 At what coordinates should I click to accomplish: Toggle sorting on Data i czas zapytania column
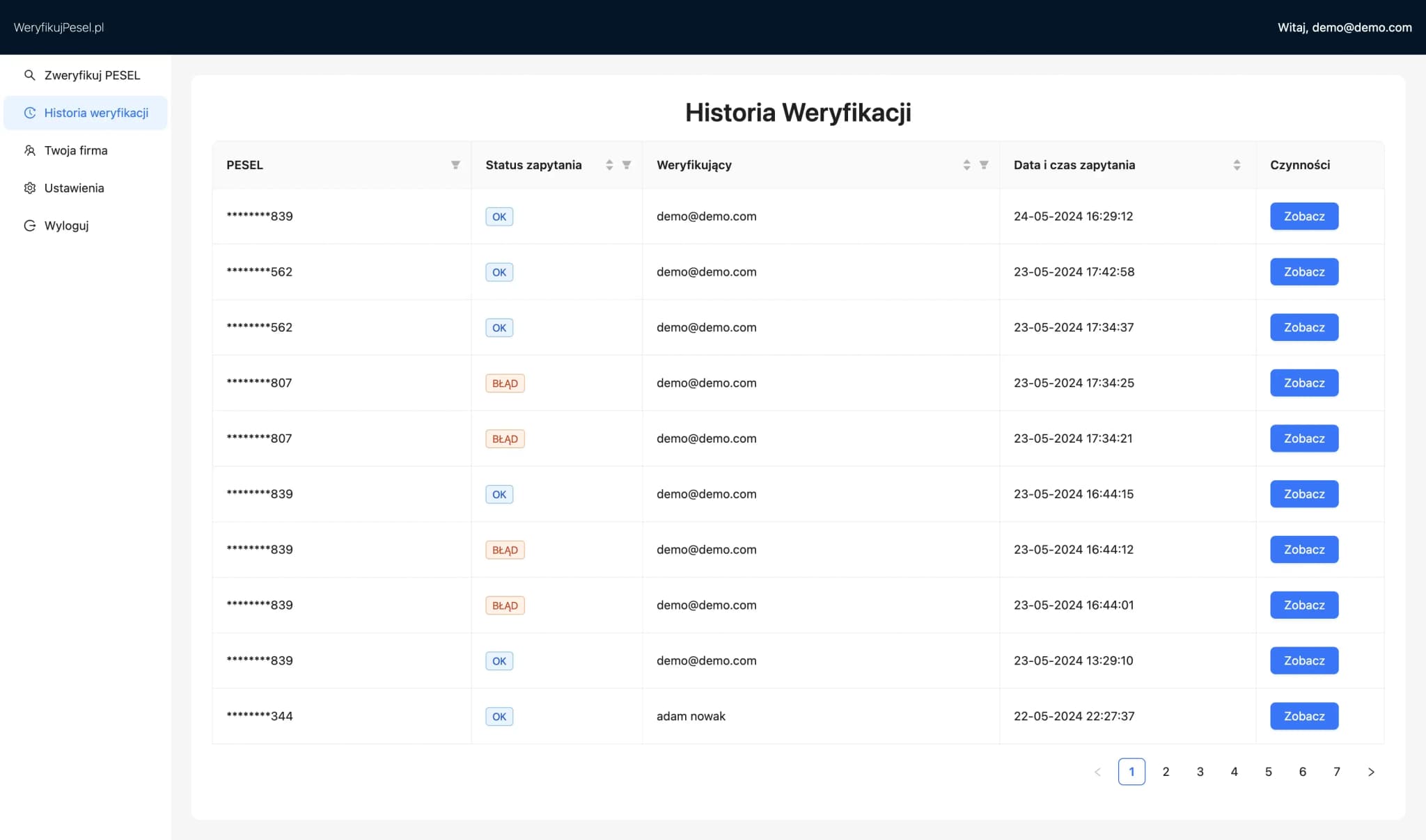1237,164
